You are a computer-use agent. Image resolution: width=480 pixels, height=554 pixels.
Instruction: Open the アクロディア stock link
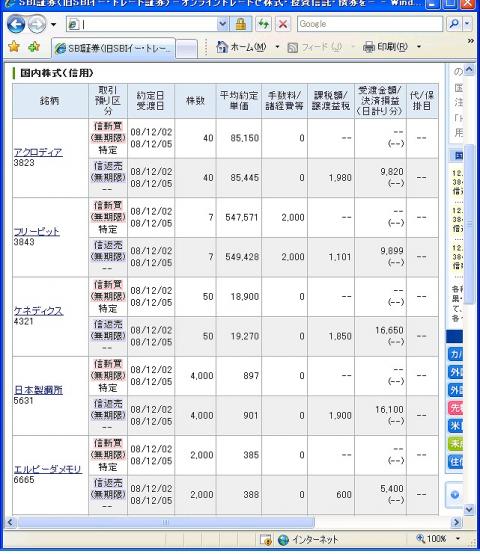[x=38, y=152]
